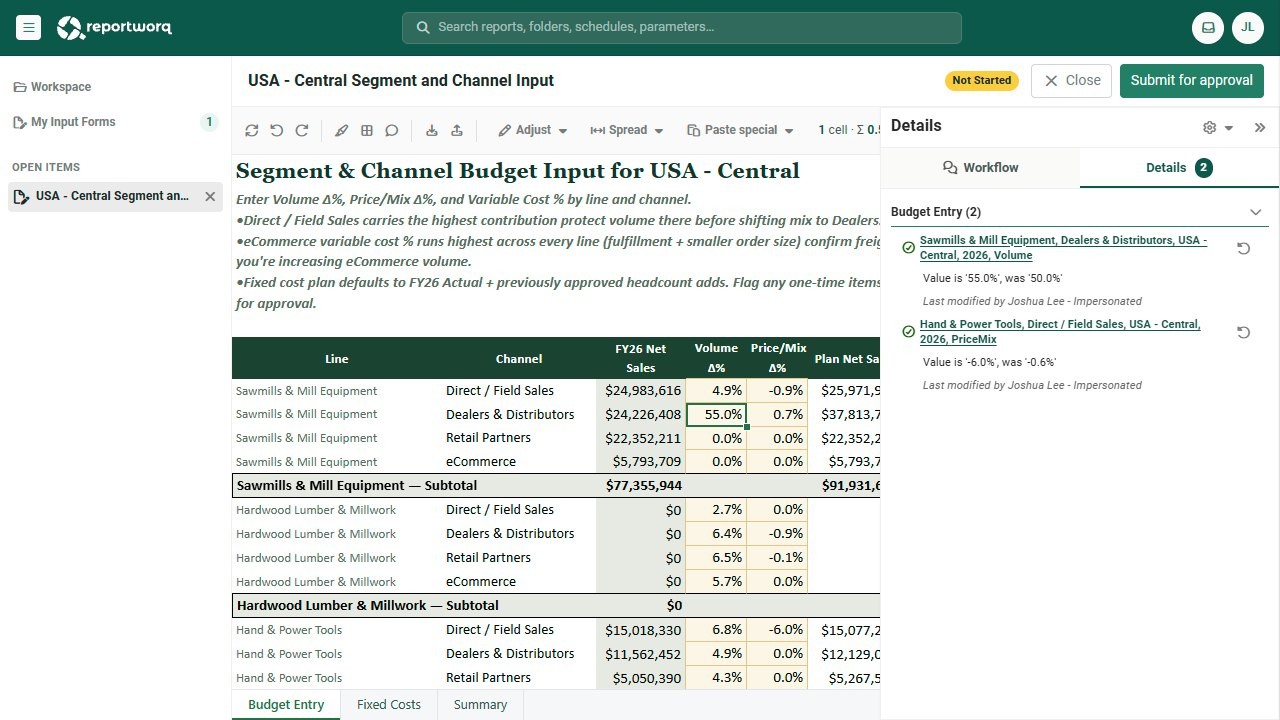Select the $77,355,944 subtotal cell
The width and height of the screenshot is (1280, 720).
pos(641,486)
